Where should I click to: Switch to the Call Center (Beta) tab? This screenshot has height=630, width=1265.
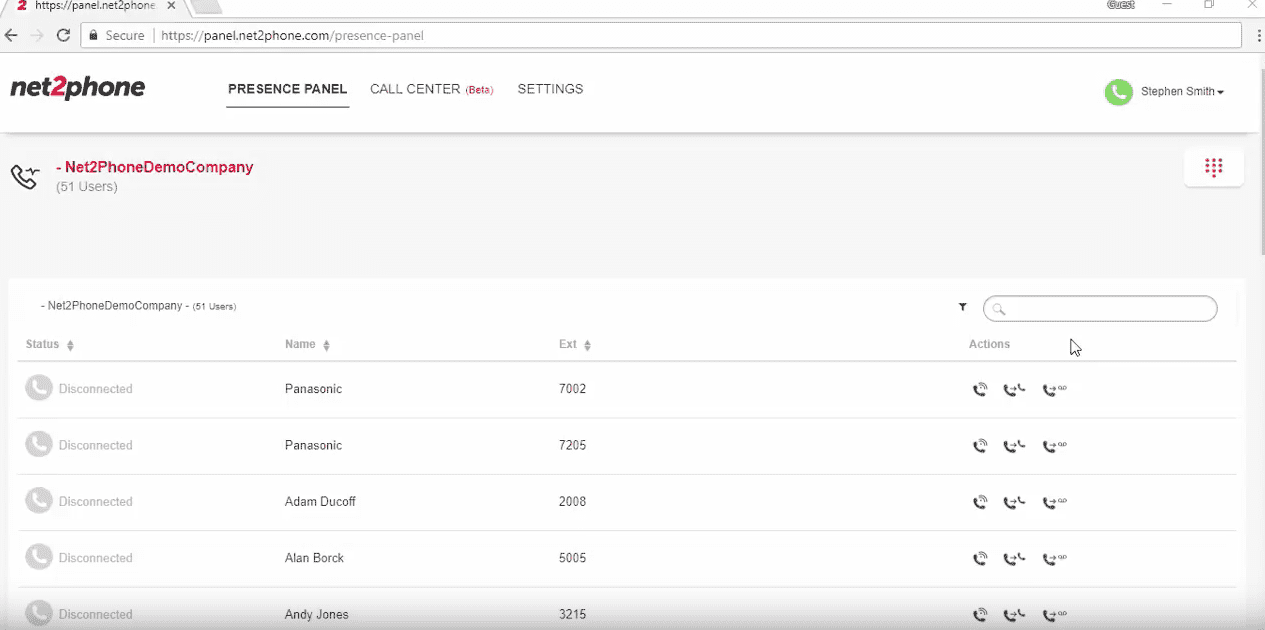click(x=431, y=90)
